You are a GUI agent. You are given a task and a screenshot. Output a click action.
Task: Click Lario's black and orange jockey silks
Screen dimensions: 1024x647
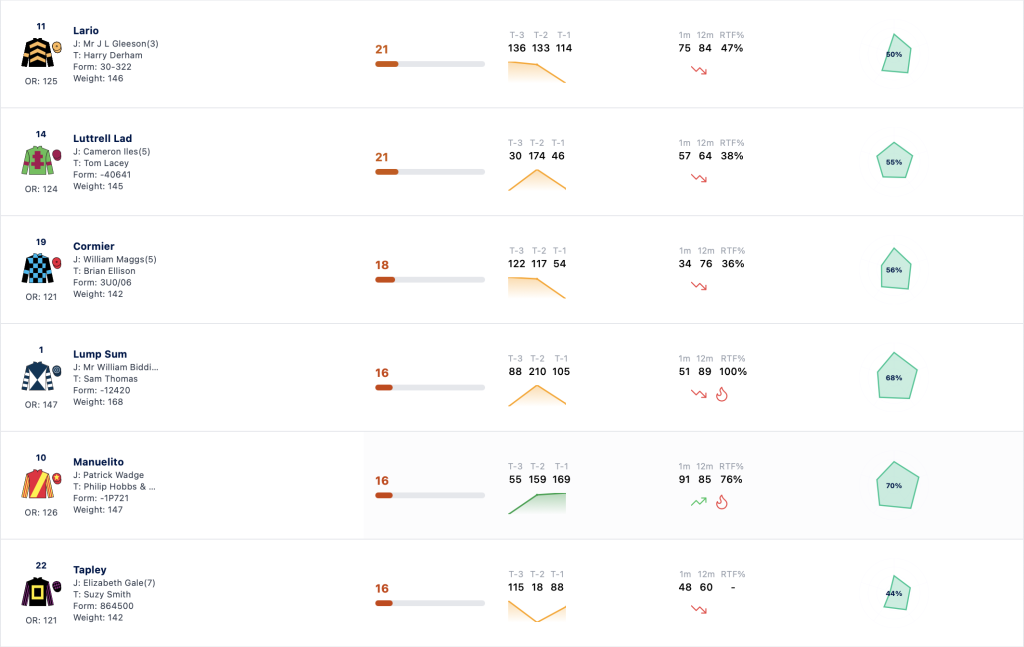(x=37, y=53)
